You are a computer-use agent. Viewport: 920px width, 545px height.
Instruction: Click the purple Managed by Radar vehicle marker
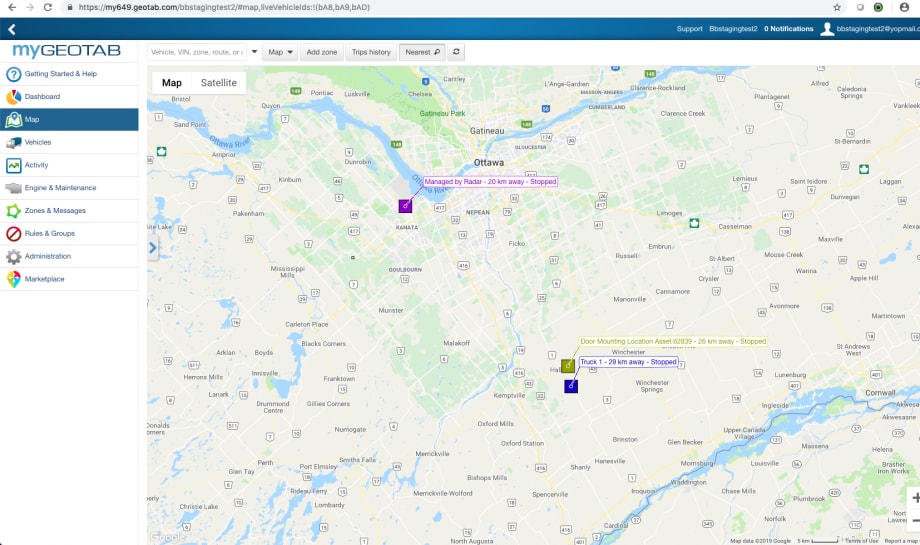405,206
